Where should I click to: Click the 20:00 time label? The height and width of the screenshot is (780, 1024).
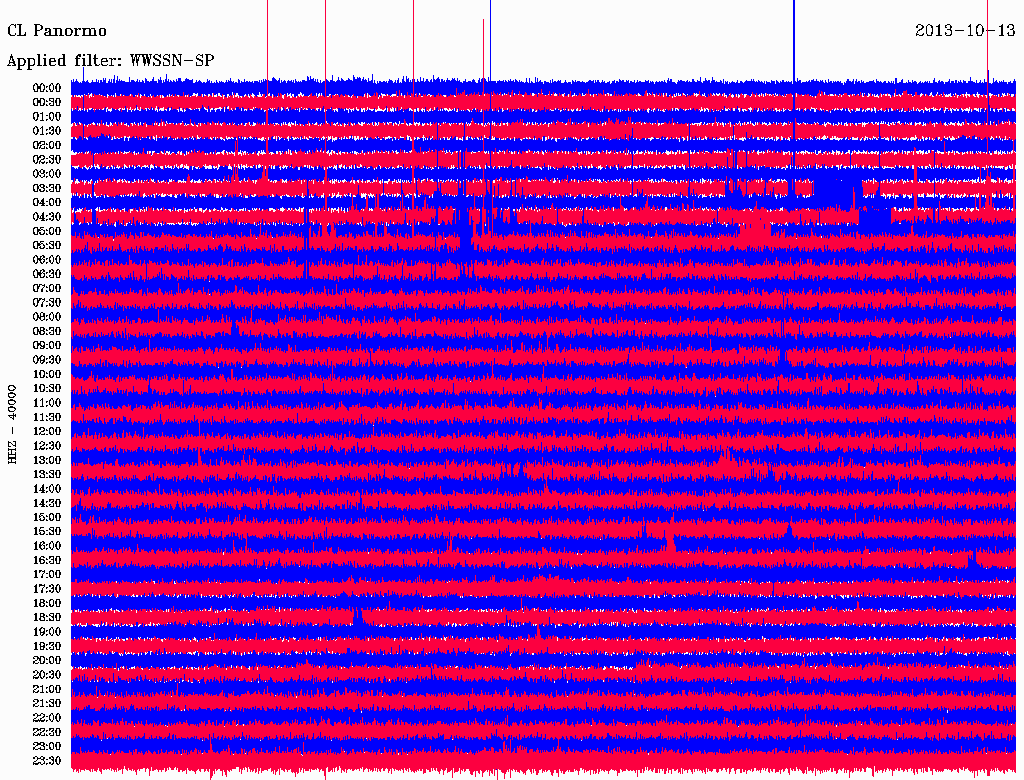(46, 660)
